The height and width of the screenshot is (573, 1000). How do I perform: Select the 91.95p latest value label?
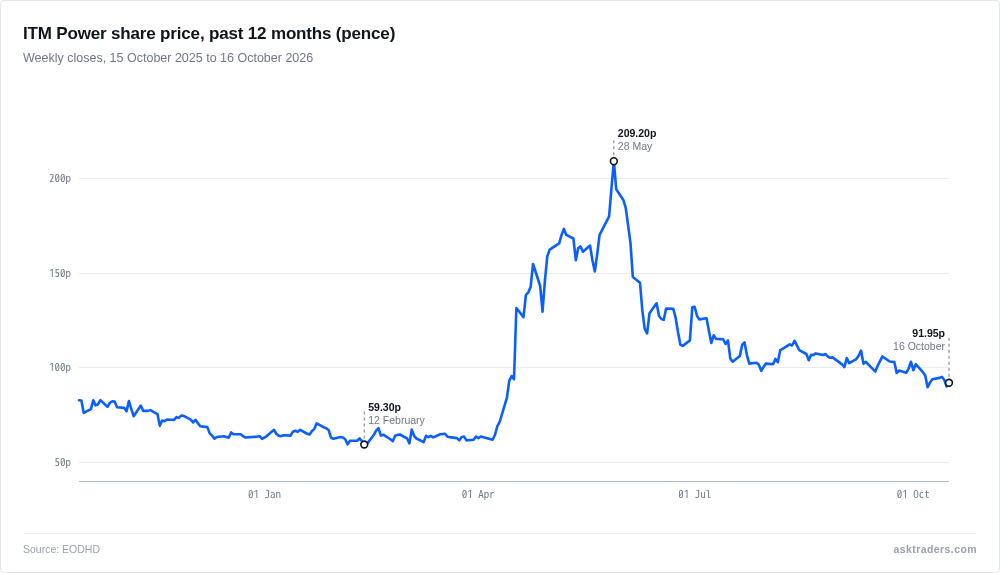[929, 333]
